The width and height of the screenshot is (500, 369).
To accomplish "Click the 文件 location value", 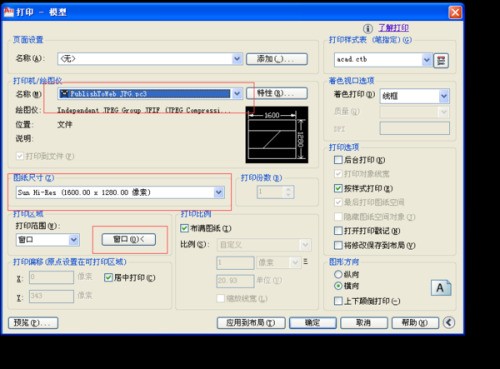I will (x=65, y=125).
